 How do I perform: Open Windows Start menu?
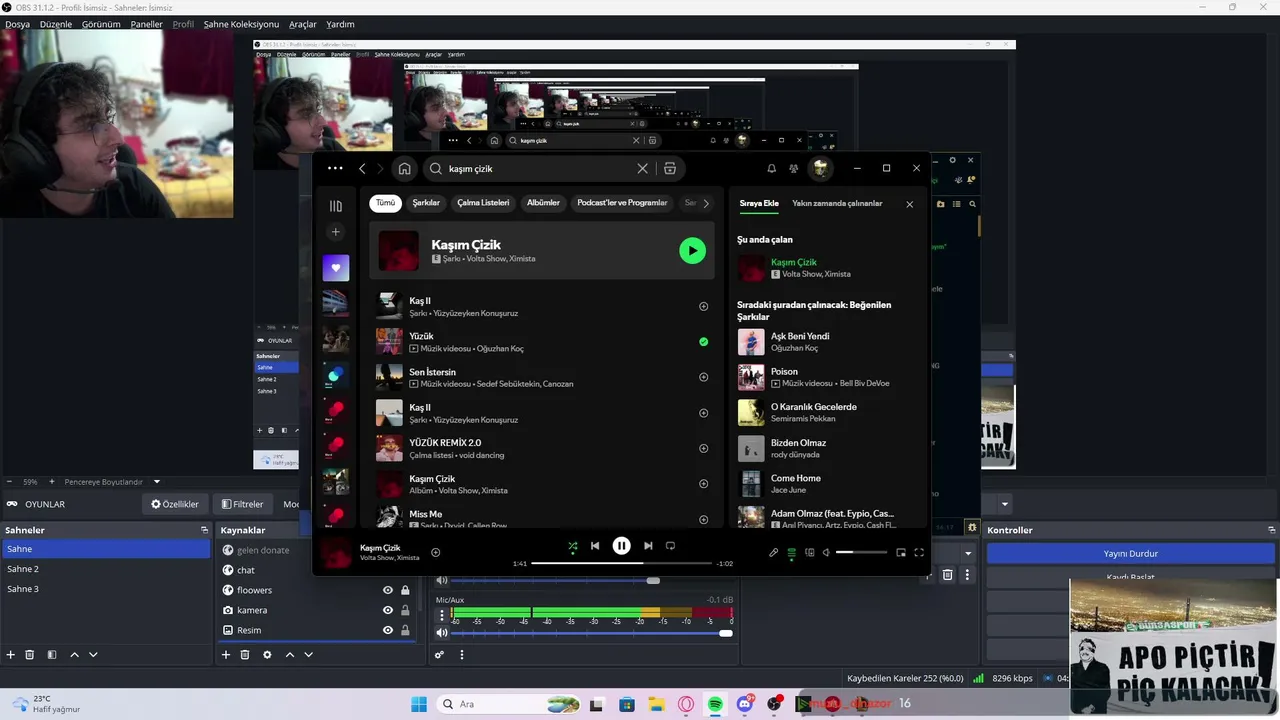pyautogui.click(x=418, y=704)
